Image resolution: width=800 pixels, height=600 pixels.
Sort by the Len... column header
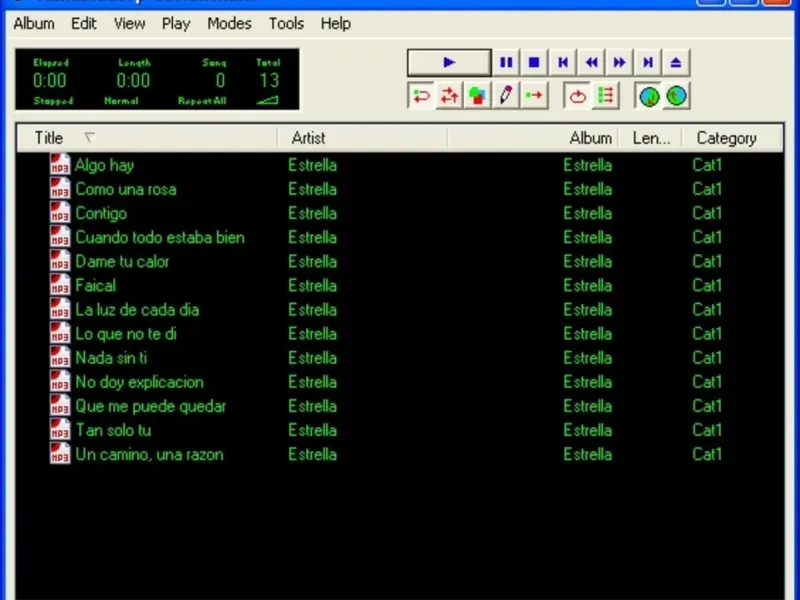coord(651,138)
